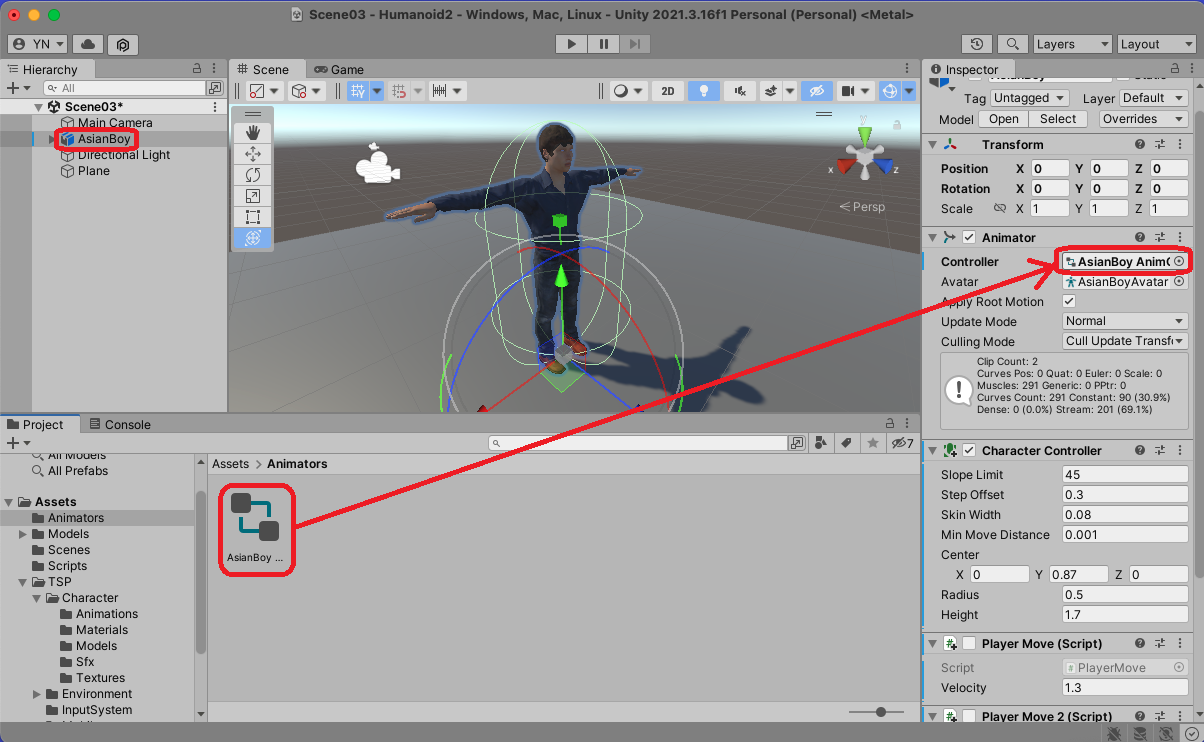
Task: Toggle 2D view mode
Action: (x=668, y=91)
